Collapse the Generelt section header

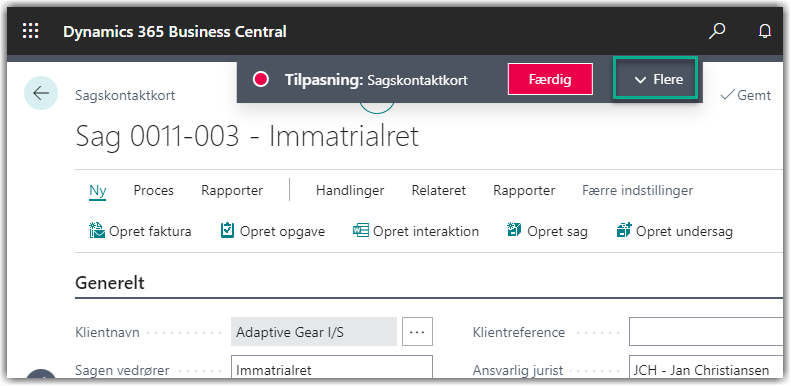pos(109,283)
